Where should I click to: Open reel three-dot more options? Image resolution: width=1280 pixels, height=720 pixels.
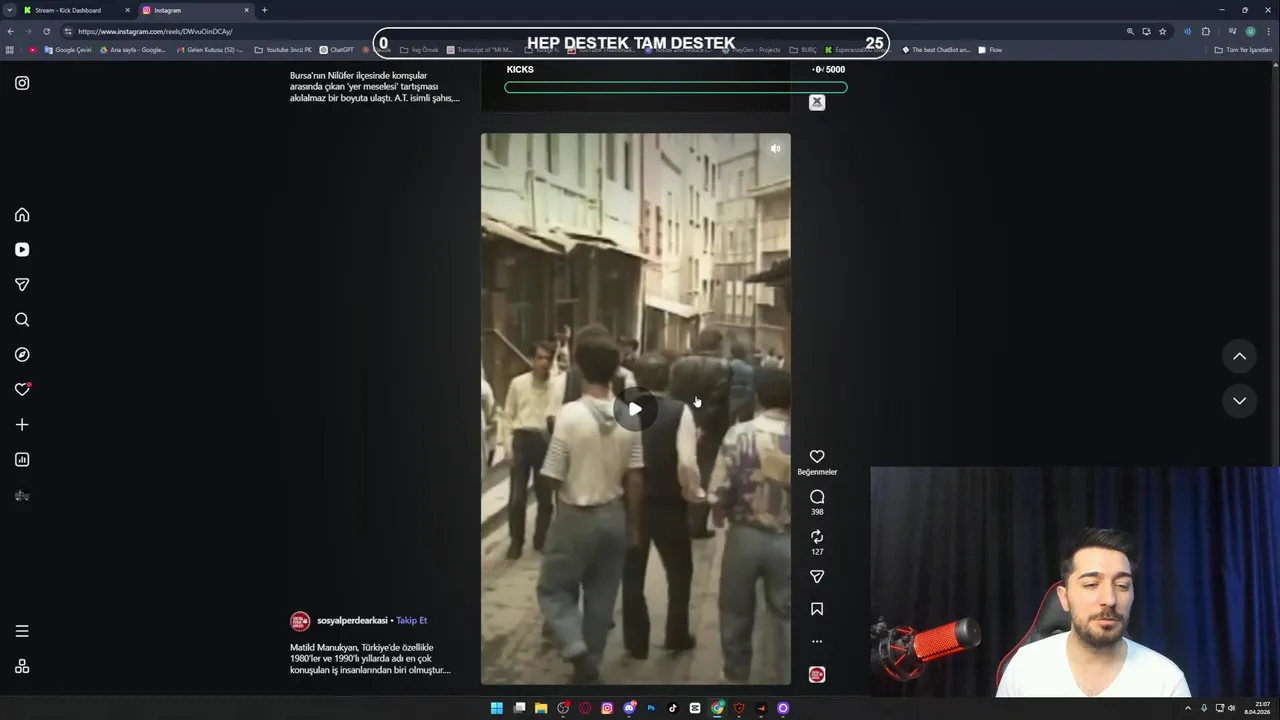817,642
